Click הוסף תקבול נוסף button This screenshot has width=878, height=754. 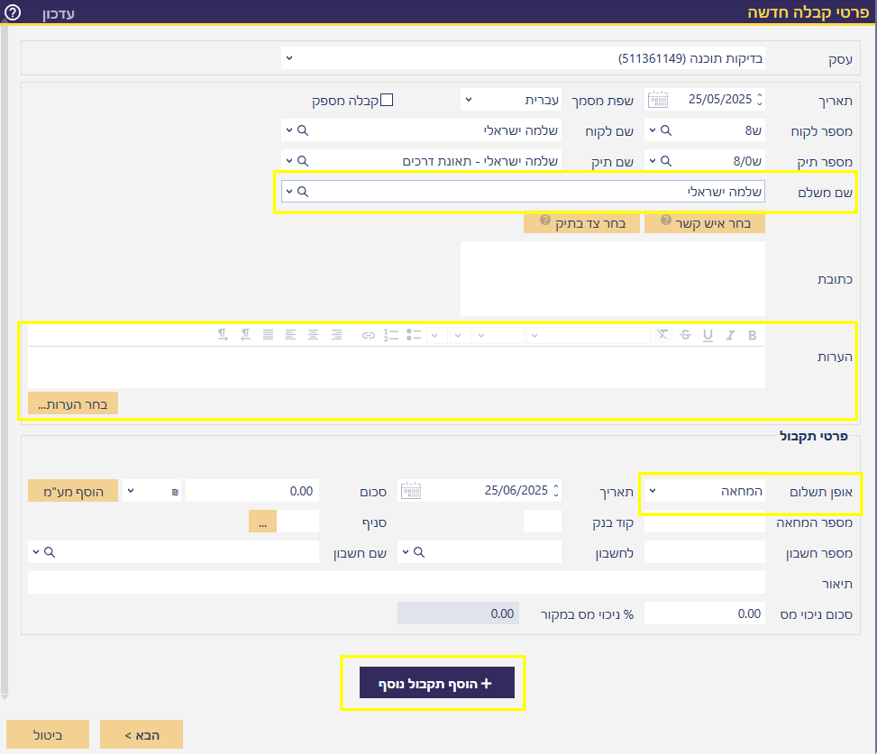point(437,683)
